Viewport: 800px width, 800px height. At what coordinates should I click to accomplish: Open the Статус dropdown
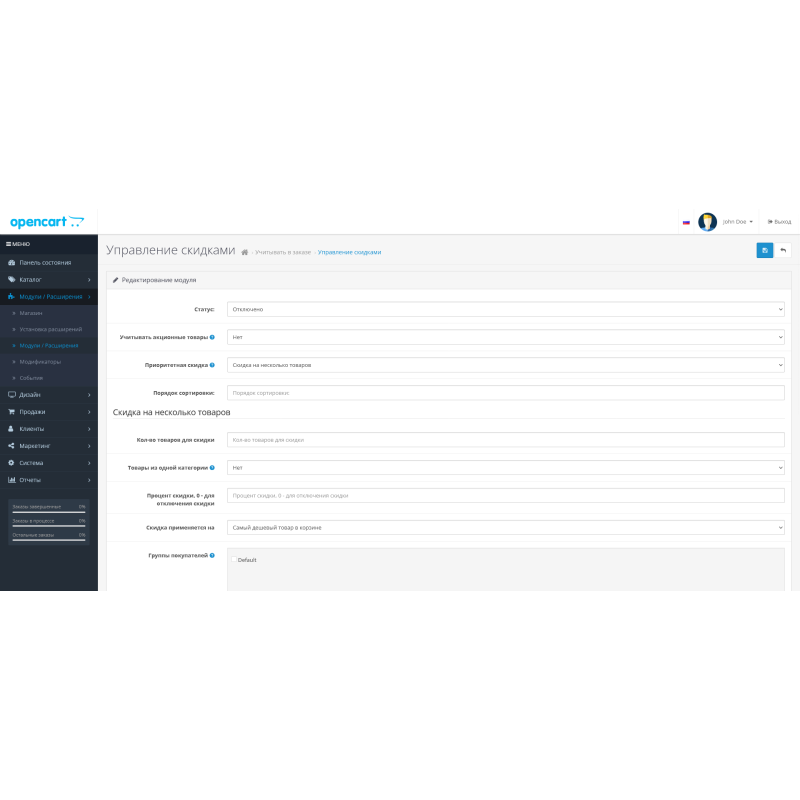[505, 309]
